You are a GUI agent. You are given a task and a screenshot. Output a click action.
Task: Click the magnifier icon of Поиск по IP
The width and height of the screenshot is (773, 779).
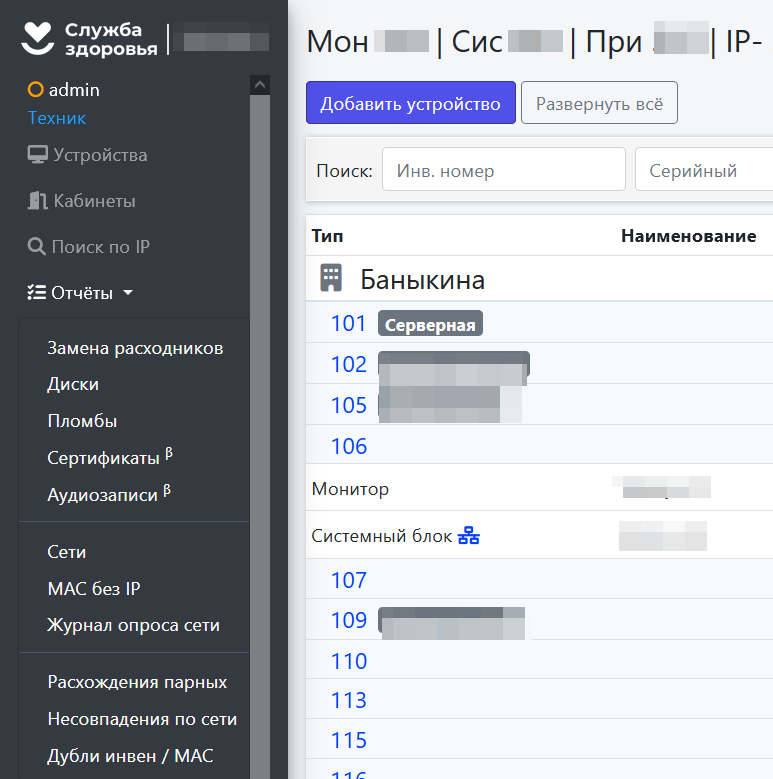click(37, 246)
